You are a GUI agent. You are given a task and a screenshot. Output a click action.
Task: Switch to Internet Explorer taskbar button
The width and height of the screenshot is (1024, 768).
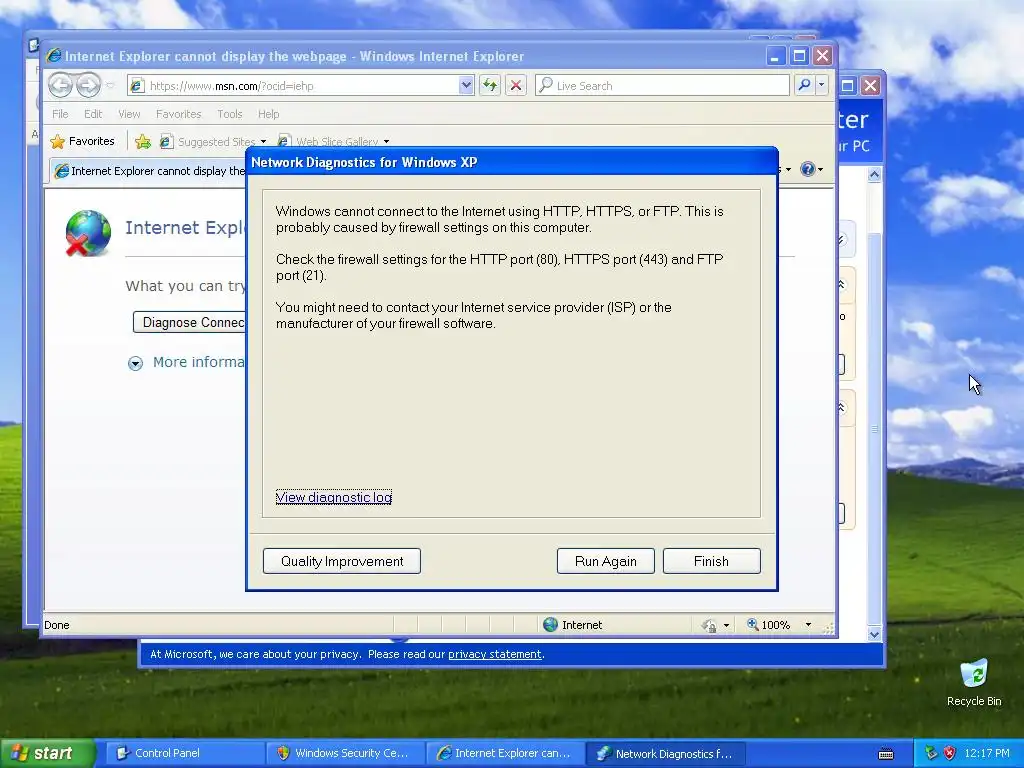pos(505,753)
